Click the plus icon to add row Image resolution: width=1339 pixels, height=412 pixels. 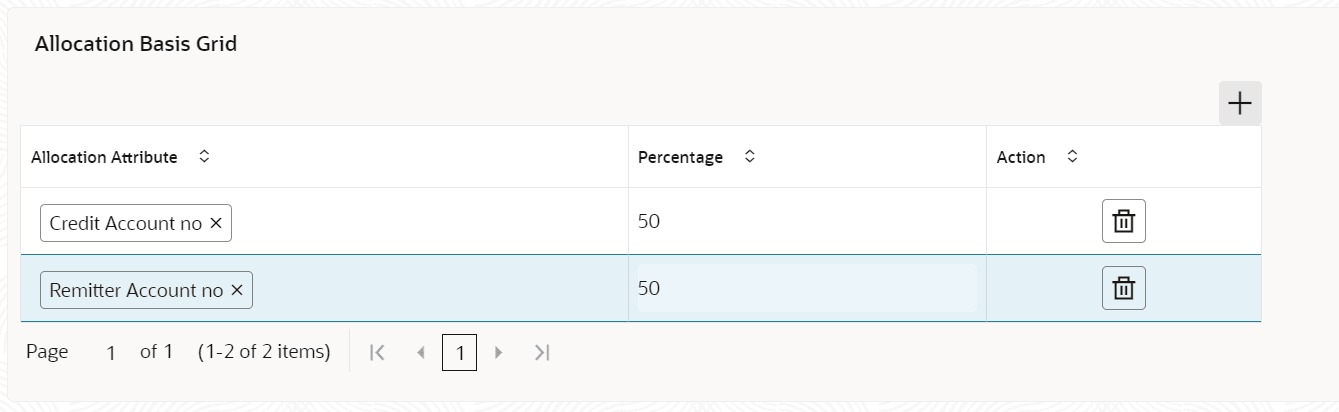click(x=1240, y=103)
